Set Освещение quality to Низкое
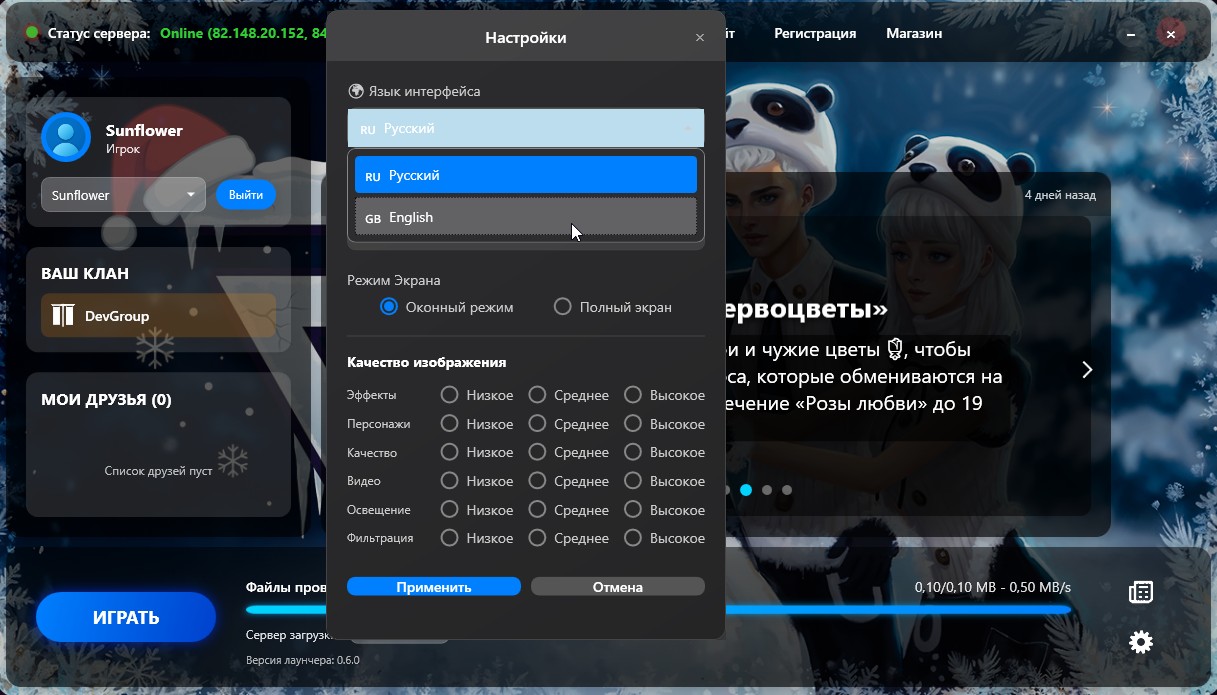 tap(450, 510)
